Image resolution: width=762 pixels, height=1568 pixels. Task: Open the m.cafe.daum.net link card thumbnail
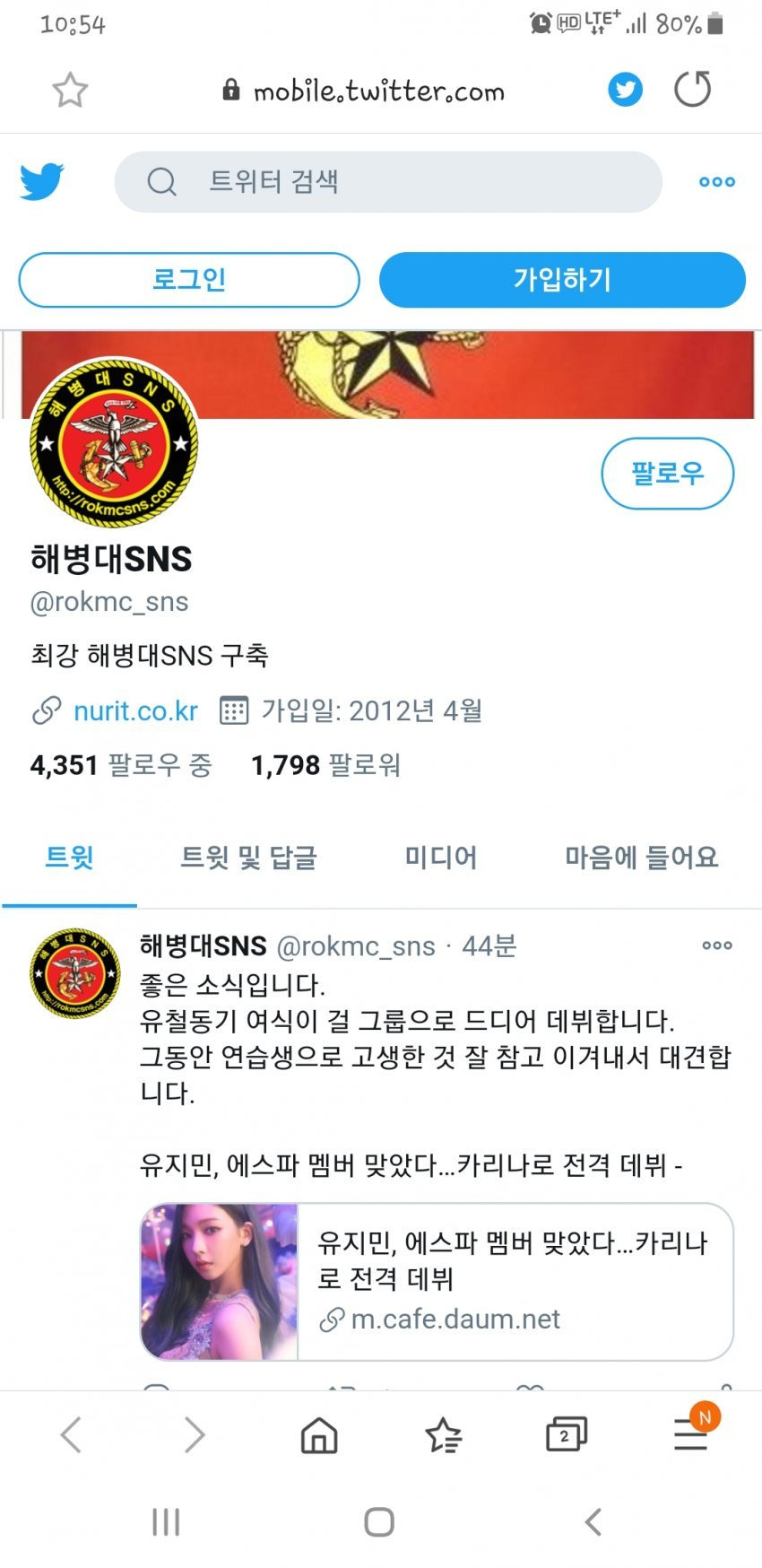(220, 1282)
